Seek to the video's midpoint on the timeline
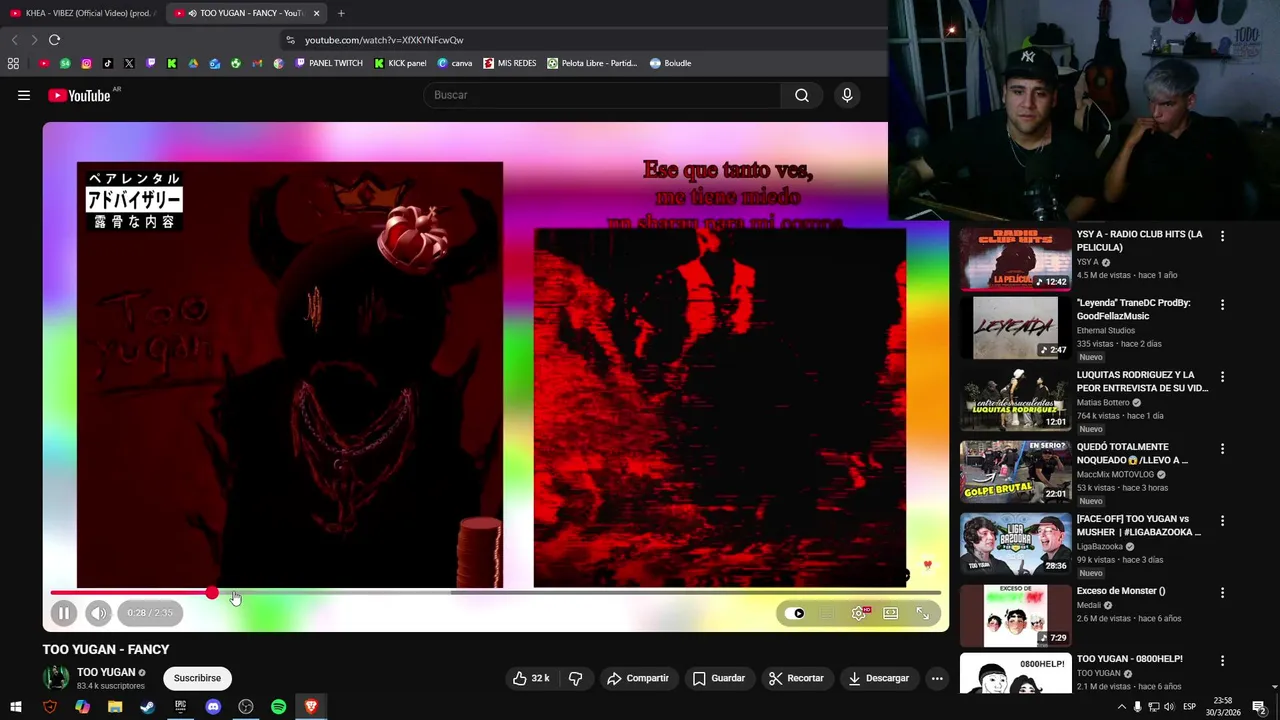Viewport: 1280px width, 720px height. point(496,593)
